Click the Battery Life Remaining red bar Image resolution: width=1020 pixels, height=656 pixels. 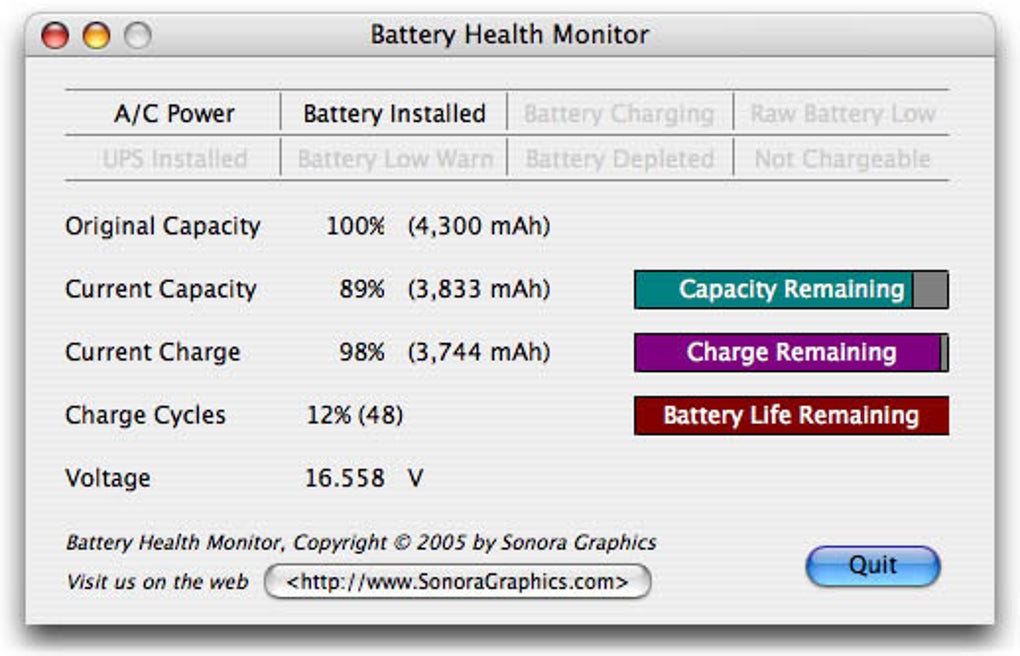[x=790, y=416]
